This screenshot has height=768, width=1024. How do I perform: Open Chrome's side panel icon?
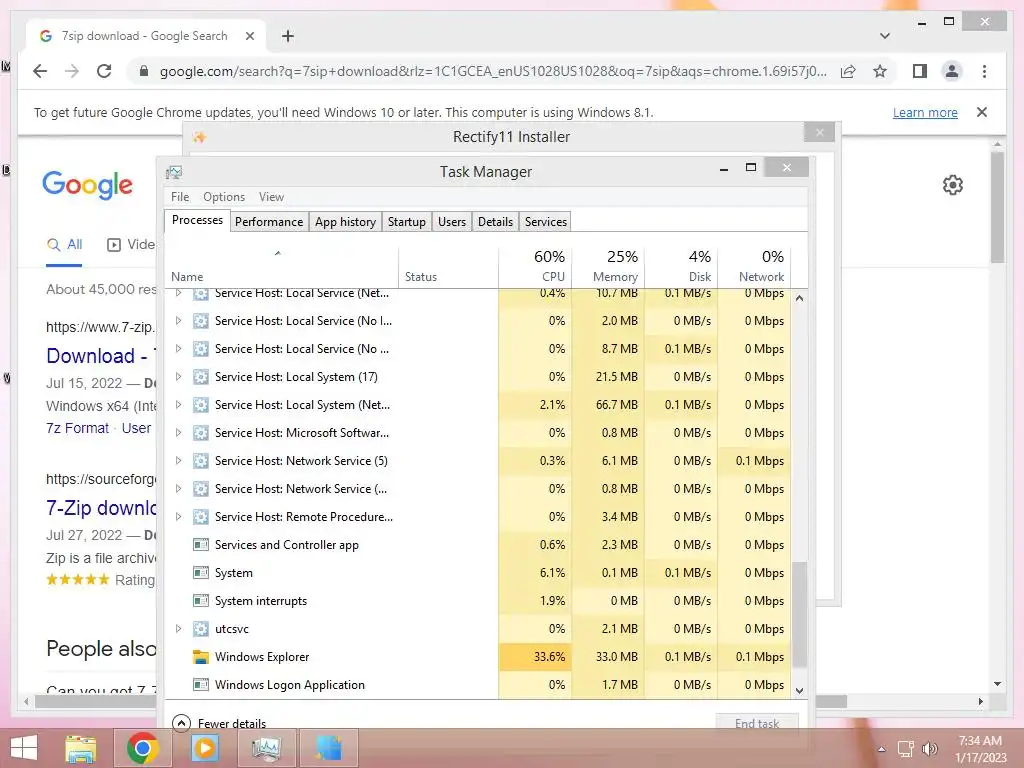point(920,71)
